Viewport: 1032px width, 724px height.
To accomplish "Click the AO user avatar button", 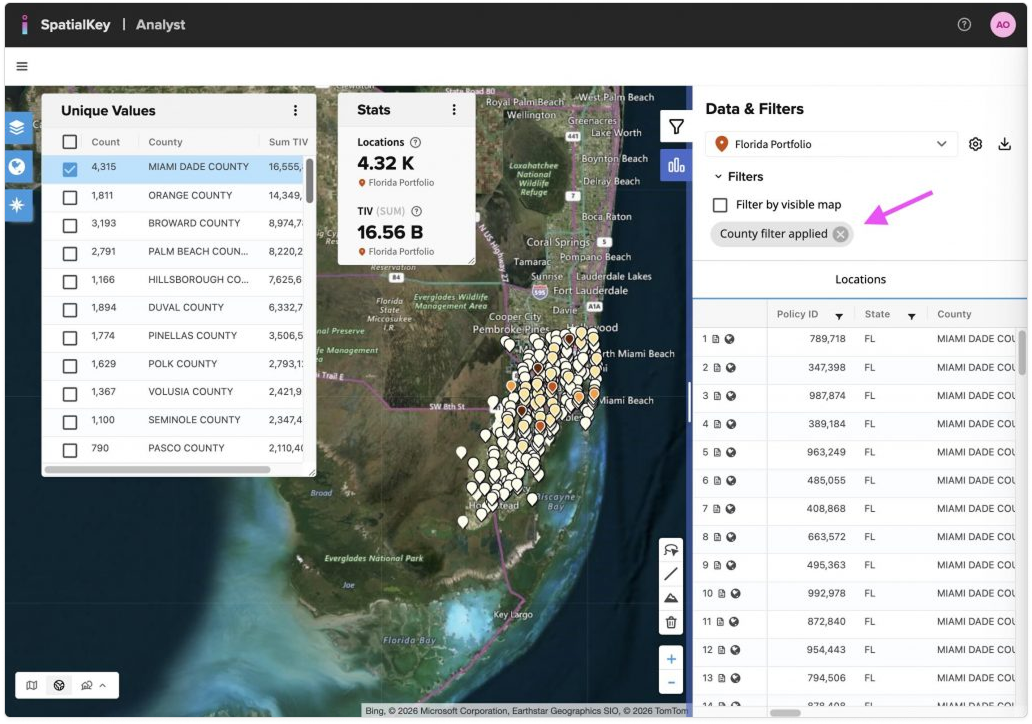I will coord(1002,25).
